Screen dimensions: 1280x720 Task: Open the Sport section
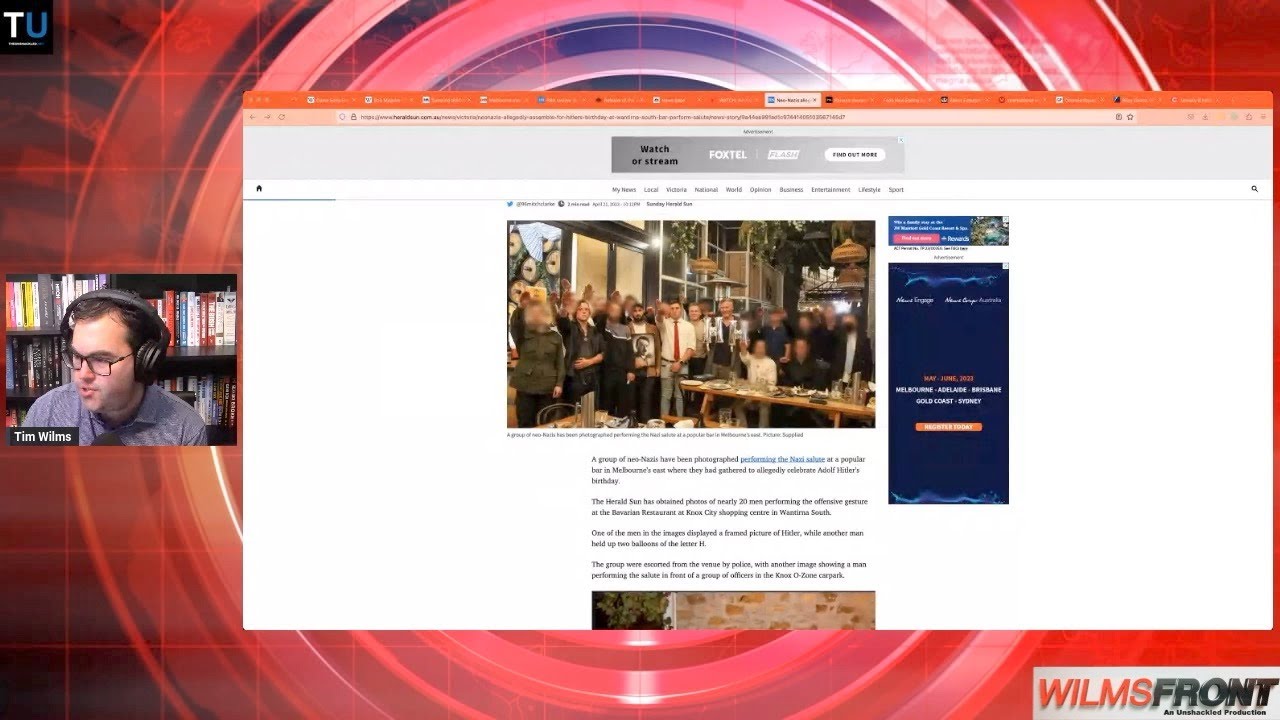pyautogui.click(x=896, y=189)
